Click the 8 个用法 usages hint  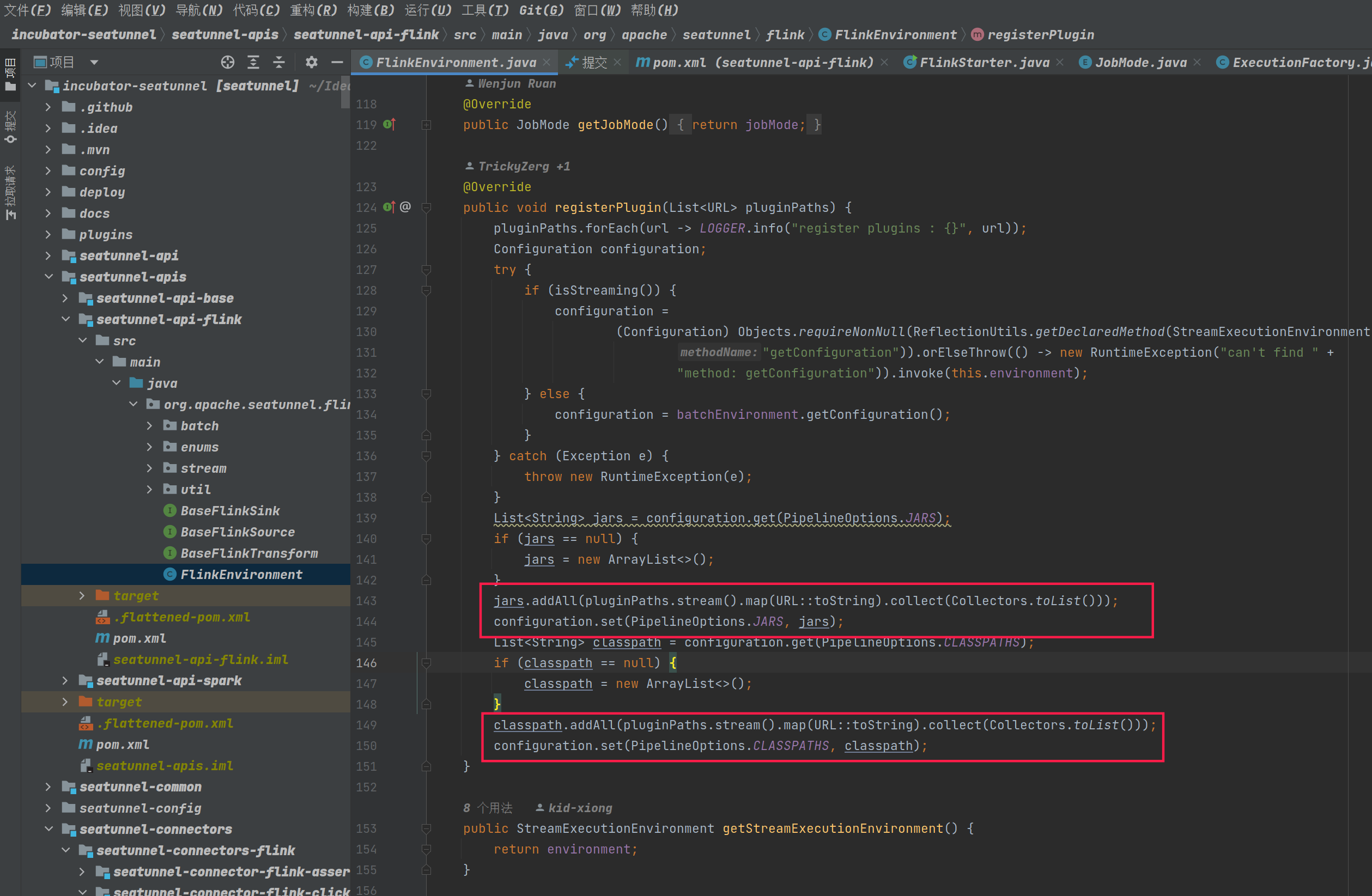(488, 807)
